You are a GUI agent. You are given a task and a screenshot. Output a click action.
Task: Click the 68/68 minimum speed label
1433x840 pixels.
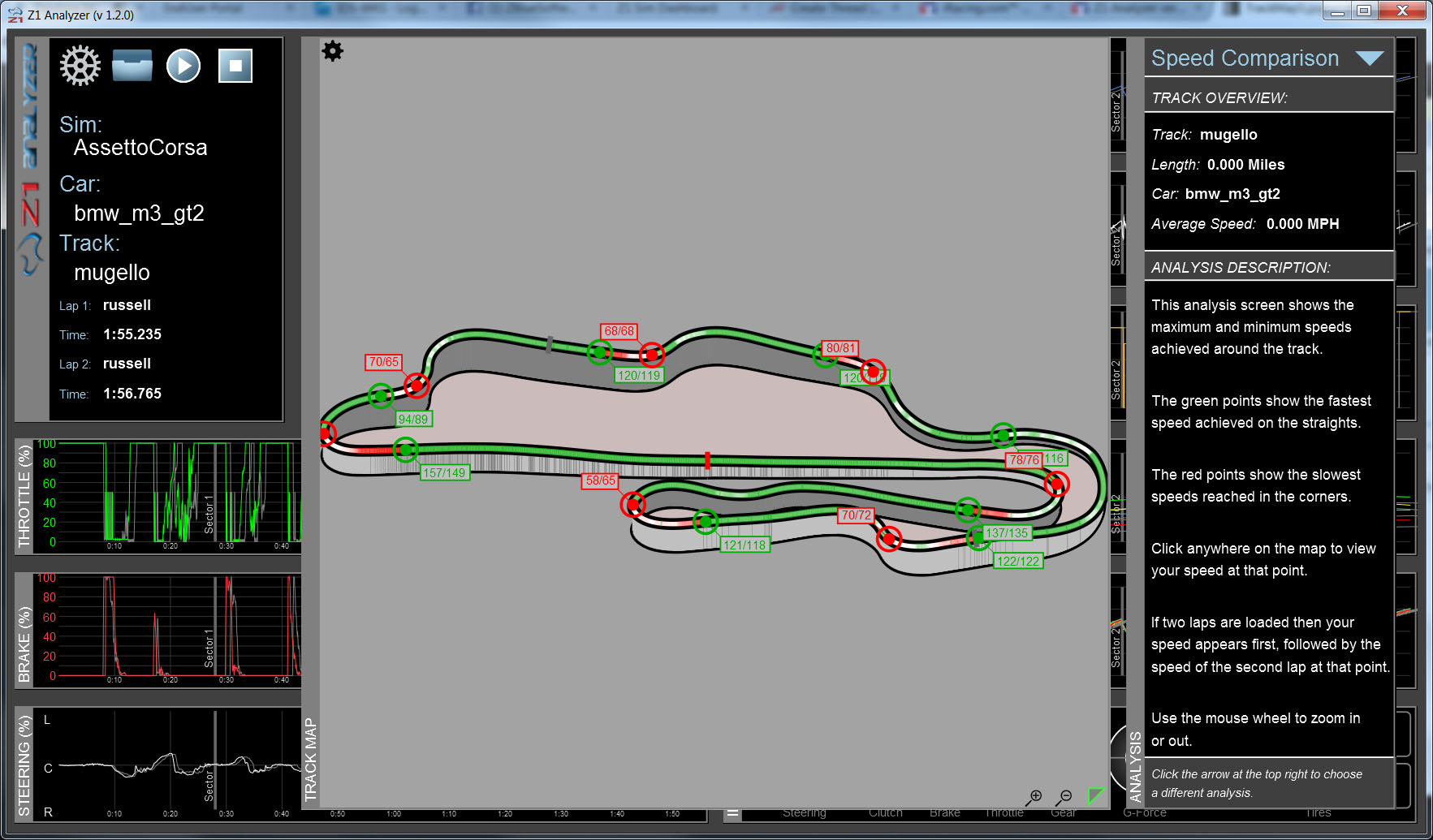click(x=619, y=331)
